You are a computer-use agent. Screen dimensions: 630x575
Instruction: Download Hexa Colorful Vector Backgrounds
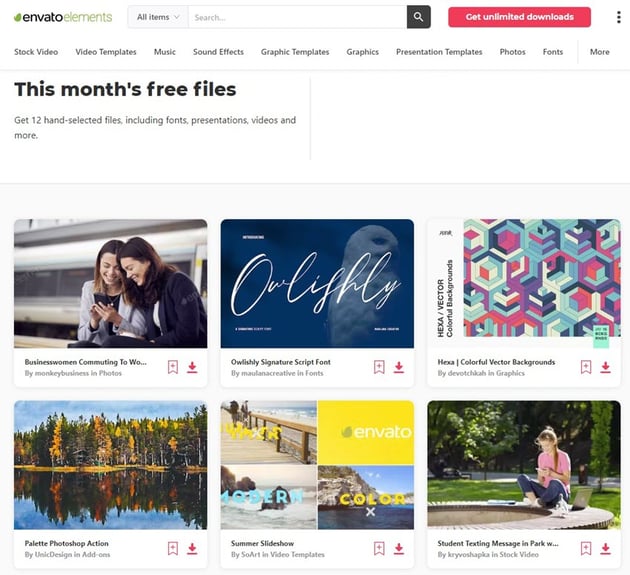(x=605, y=367)
